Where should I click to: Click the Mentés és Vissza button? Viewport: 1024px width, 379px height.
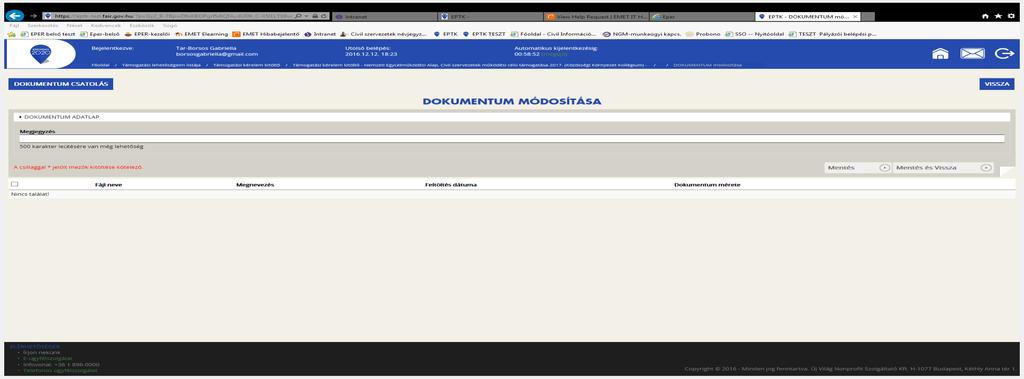tap(943, 168)
